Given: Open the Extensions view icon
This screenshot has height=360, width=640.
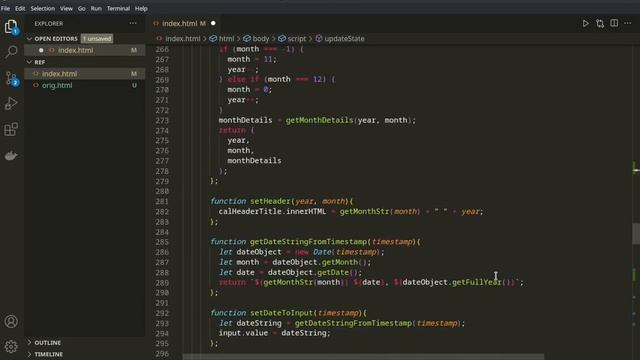Looking at the screenshot, I should pos(11,129).
